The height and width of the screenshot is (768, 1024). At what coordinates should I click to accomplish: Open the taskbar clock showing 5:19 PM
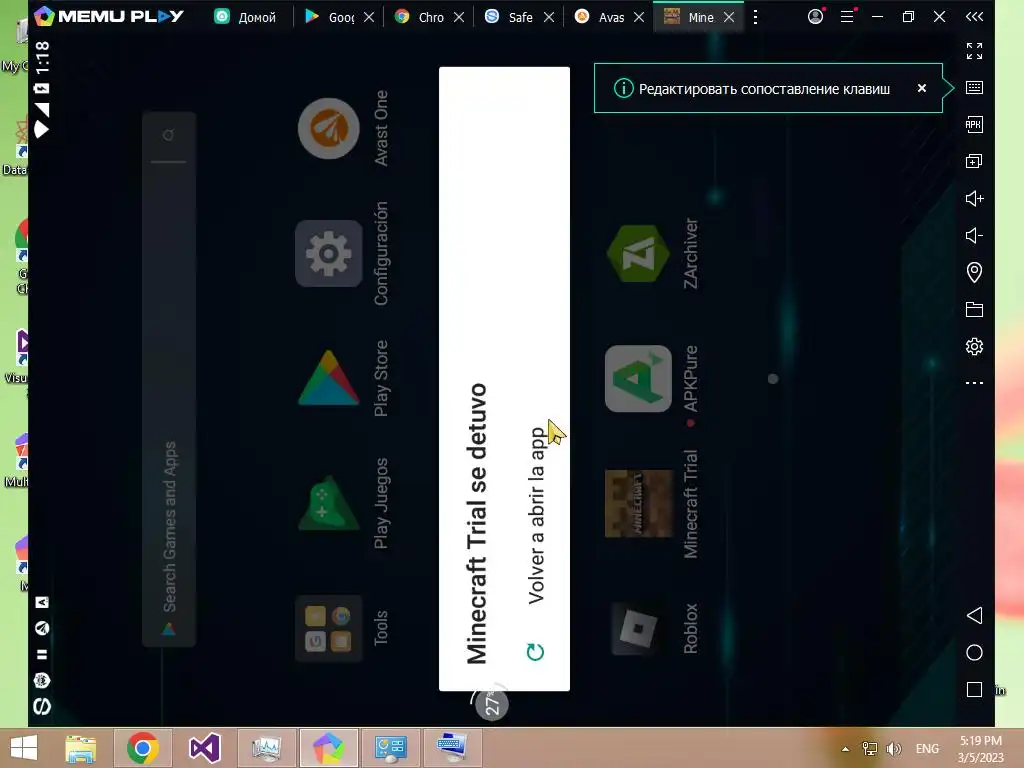click(x=980, y=748)
